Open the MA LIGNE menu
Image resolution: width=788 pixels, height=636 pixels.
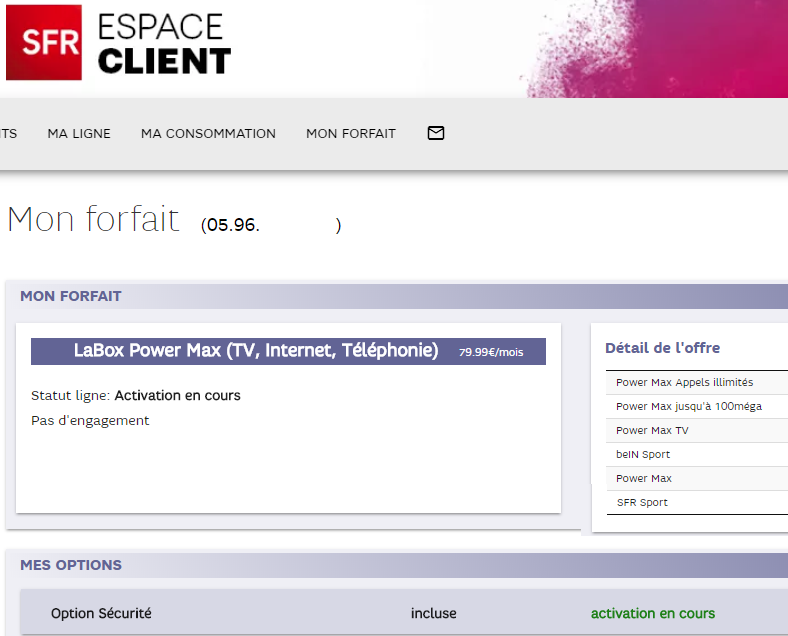pyautogui.click(x=79, y=134)
